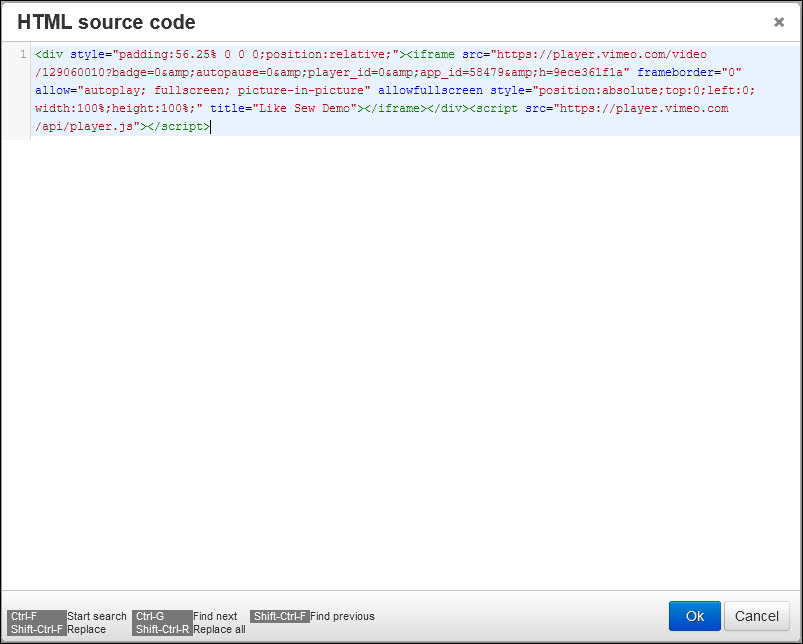Image resolution: width=803 pixels, height=644 pixels.
Task: Click the 'HTML source code' dialog title
Action: coord(107,22)
